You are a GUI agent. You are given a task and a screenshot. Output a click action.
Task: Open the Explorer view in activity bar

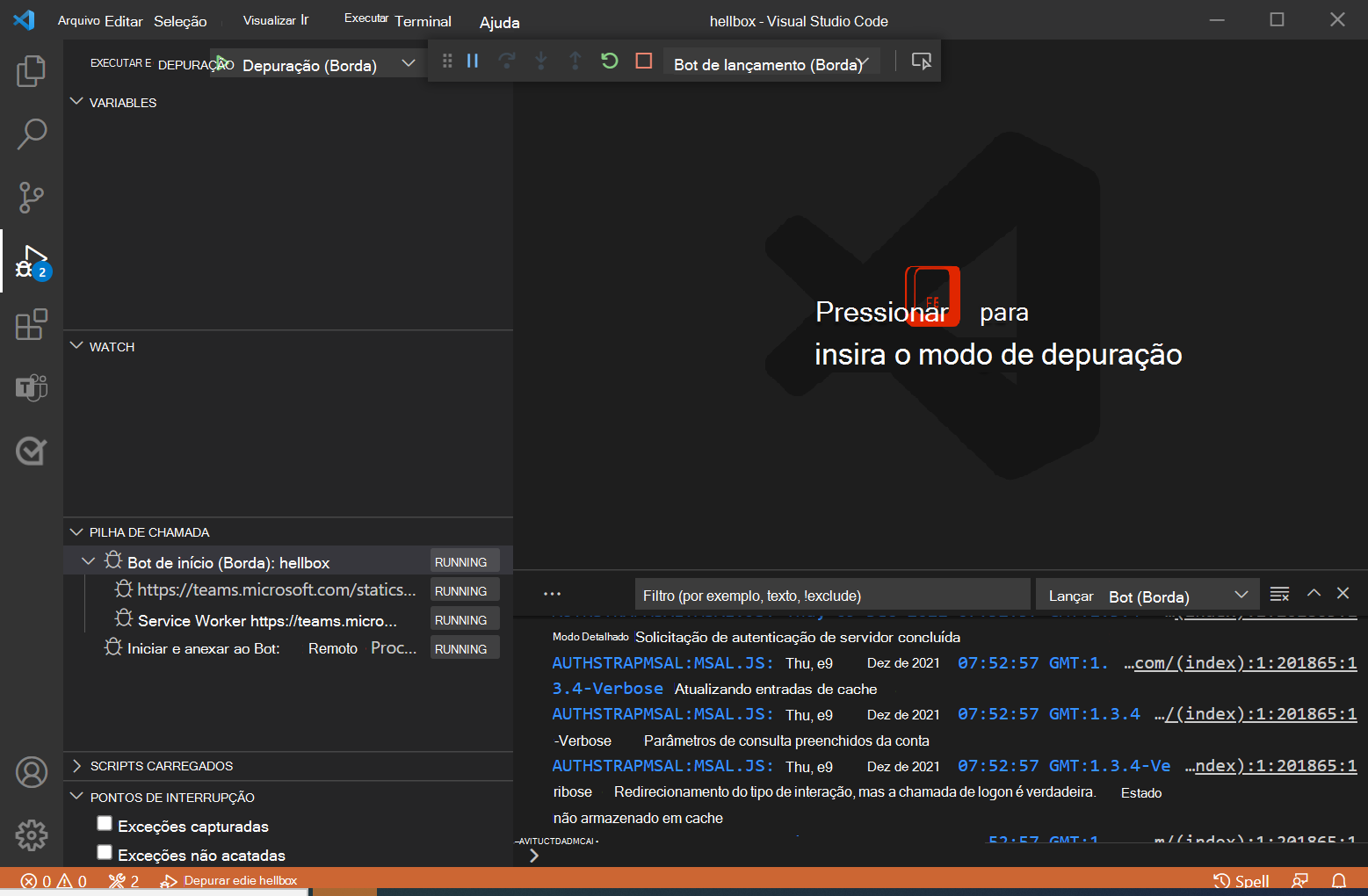(32, 71)
